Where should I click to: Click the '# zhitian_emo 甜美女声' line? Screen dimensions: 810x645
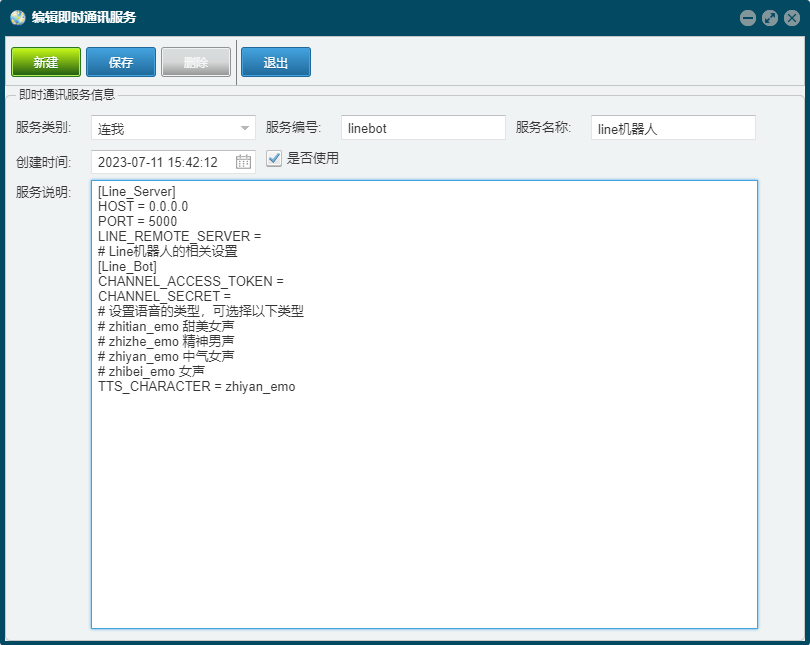[x=166, y=326]
